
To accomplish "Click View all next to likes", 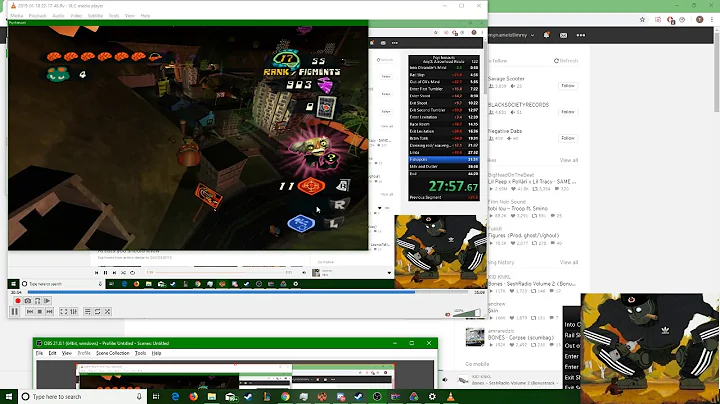I will [569, 160].
